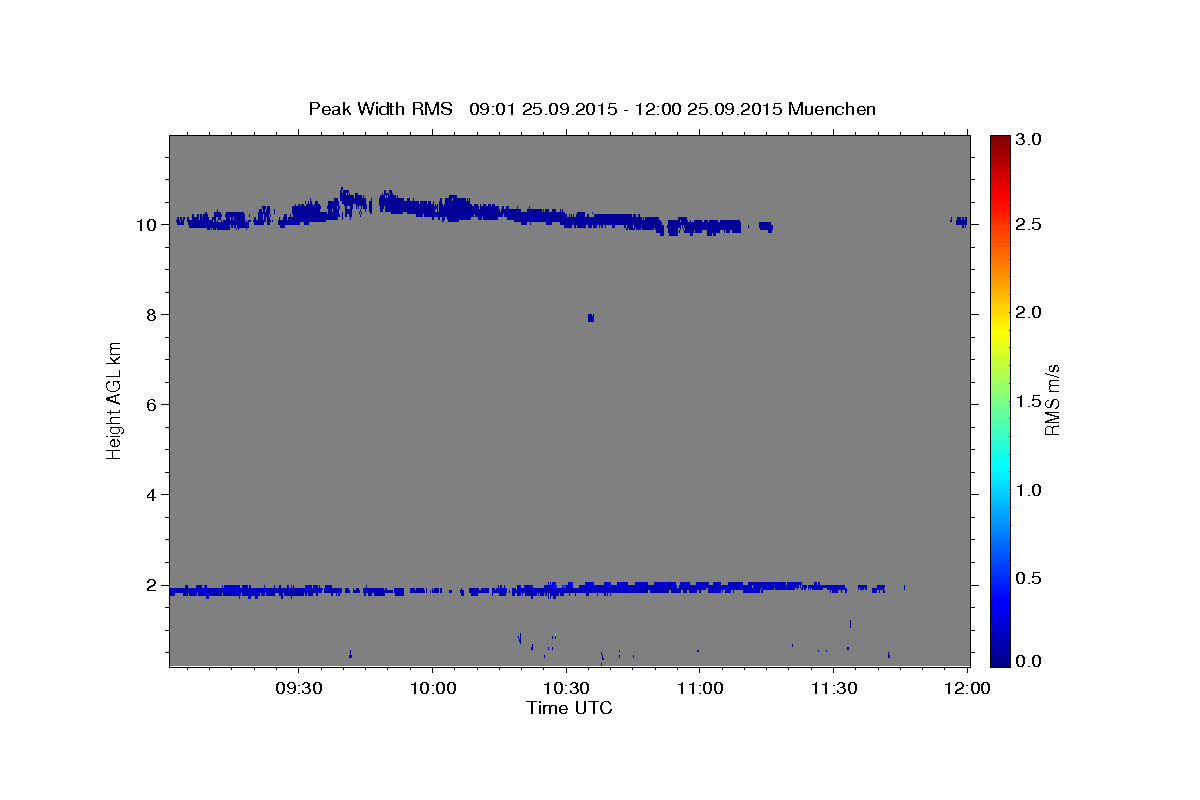Click the 11:30 time tick label
Screen dimensions: 1200x800
point(833,689)
